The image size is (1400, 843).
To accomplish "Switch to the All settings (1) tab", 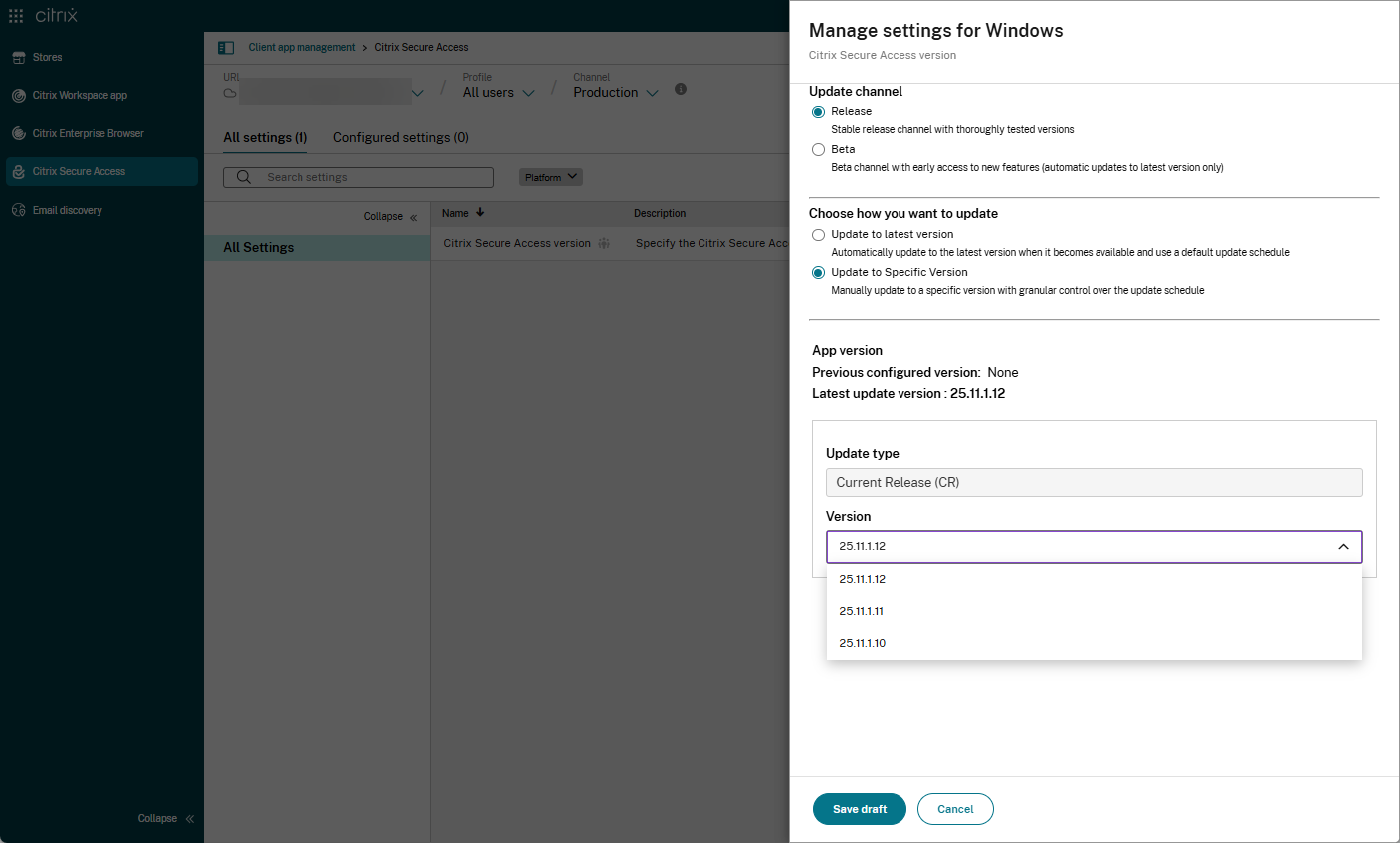I will (x=266, y=137).
